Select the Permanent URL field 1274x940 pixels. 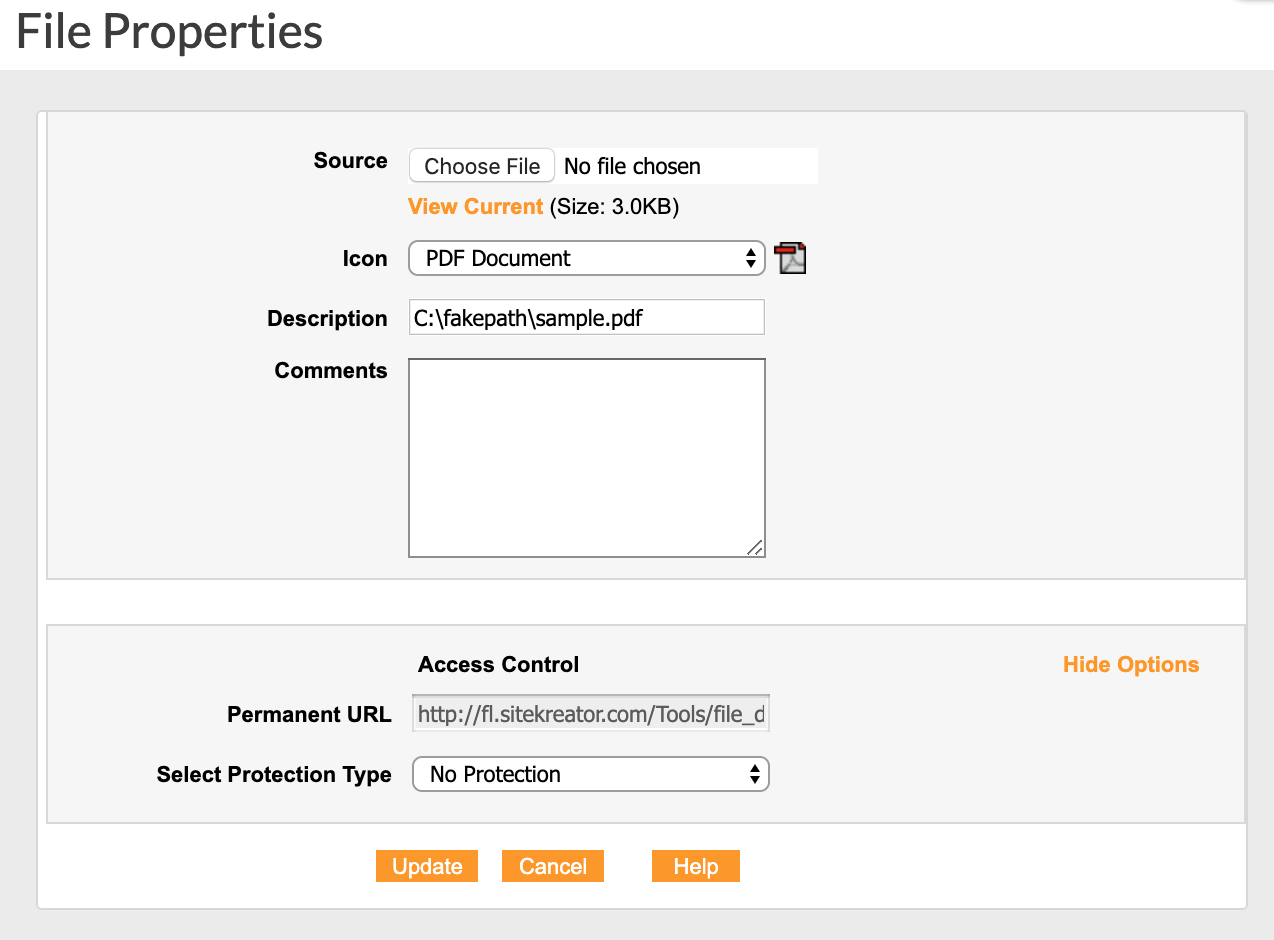click(x=591, y=715)
